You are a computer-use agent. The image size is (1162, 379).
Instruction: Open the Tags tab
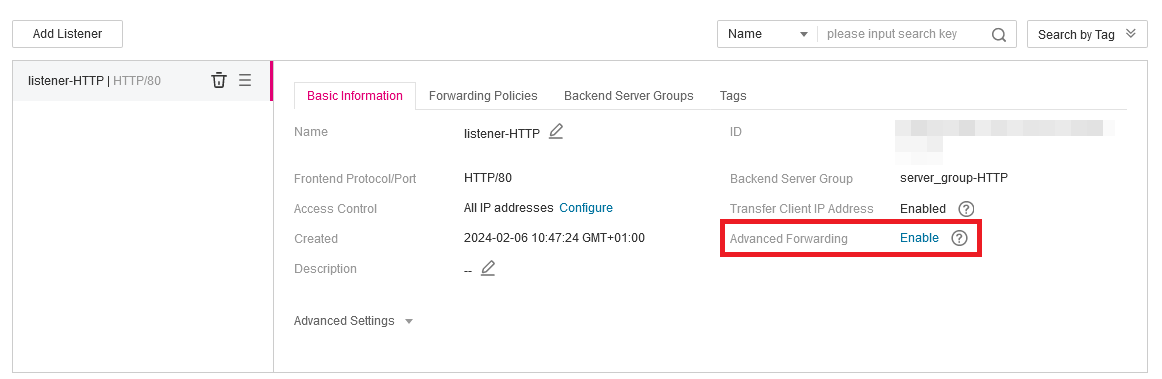tap(733, 96)
